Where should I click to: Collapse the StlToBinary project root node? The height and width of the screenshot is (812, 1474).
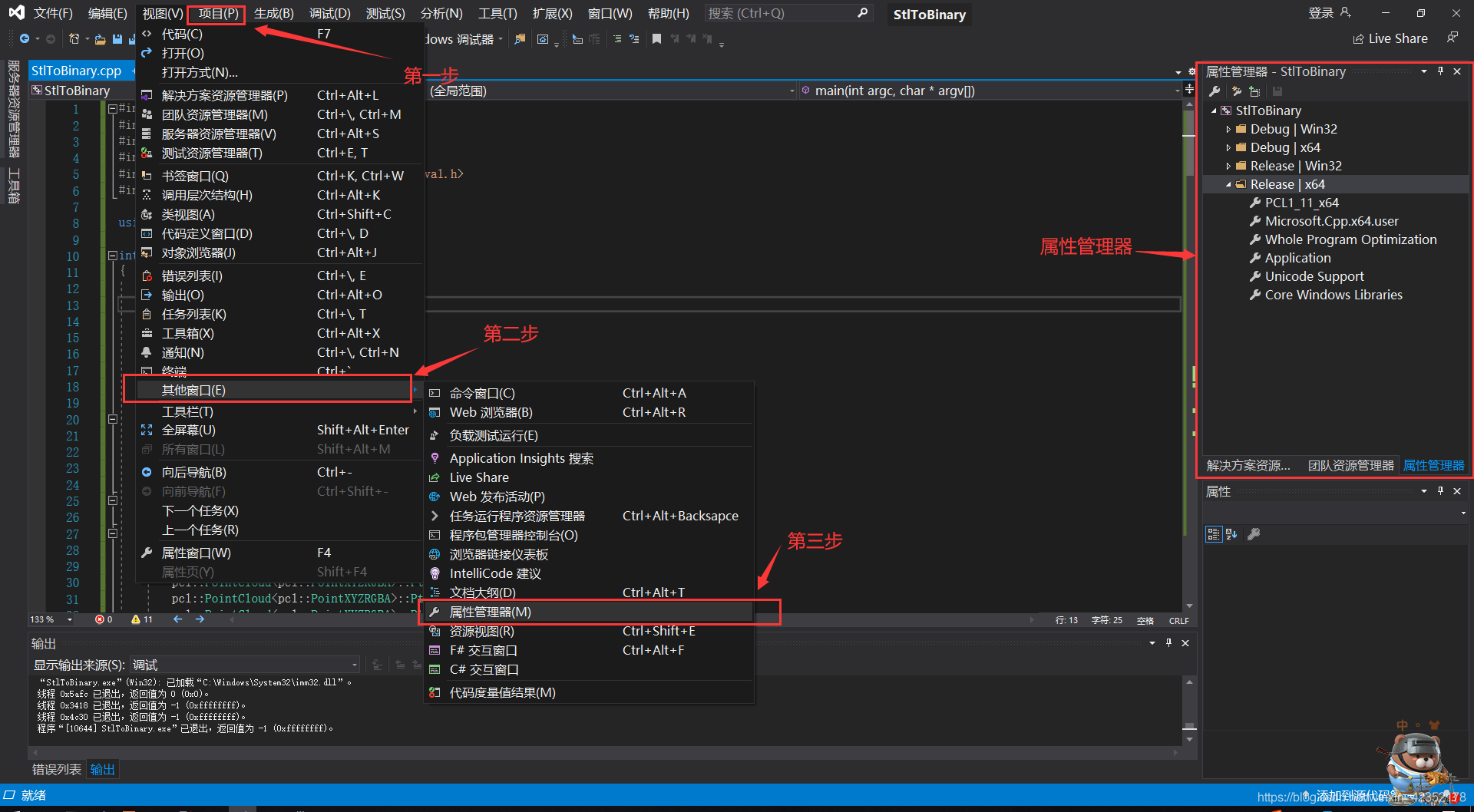click(x=1214, y=111)
